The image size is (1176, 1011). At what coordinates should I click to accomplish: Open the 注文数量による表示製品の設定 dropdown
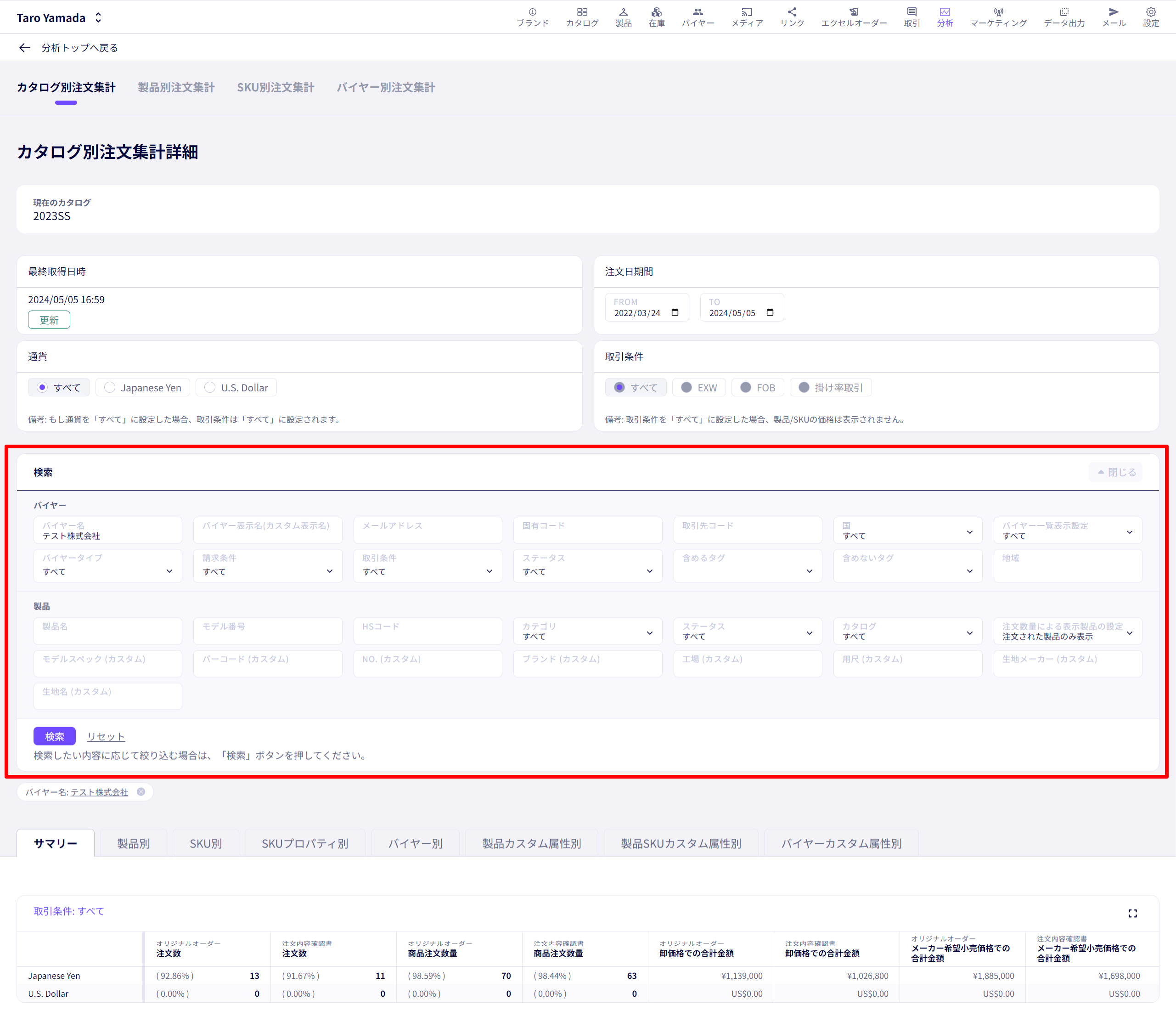click(x=1067, y=631)
